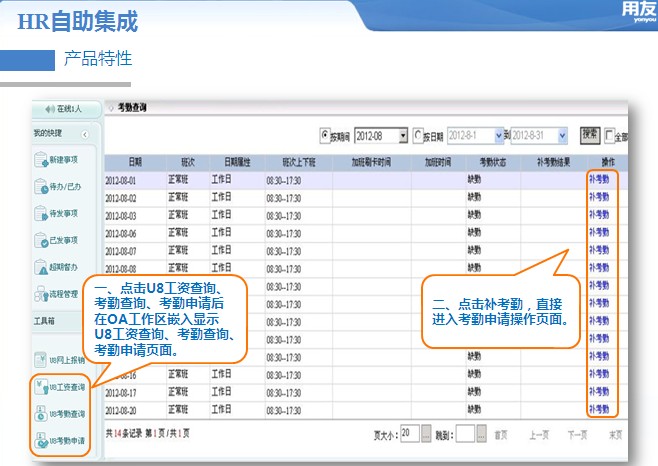Screen dimensions: 658x466
Task: Click 补考勤 link for 2012-08-20
Action: (599, 409)
